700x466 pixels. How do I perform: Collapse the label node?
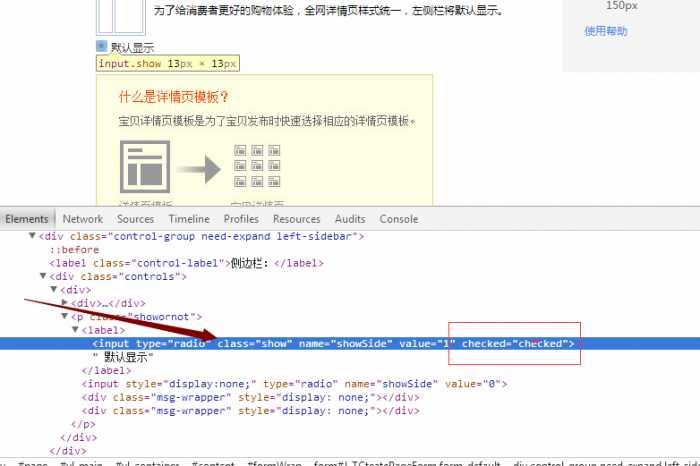[75, 329]
